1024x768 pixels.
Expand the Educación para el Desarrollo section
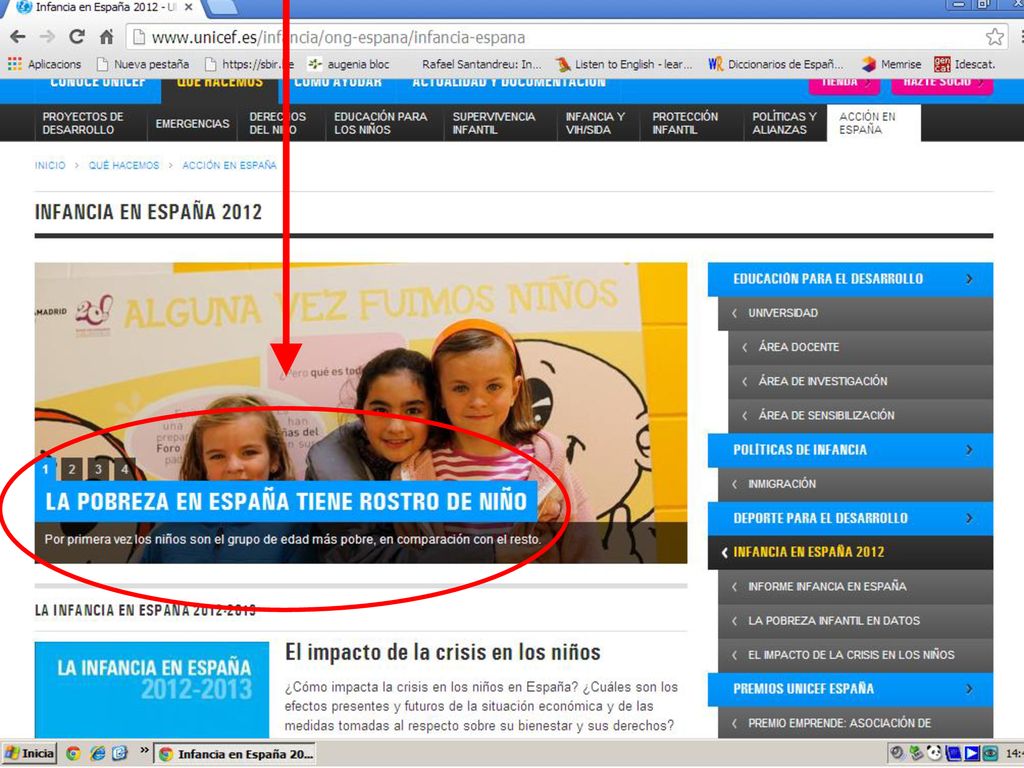(x=850, y=279)
